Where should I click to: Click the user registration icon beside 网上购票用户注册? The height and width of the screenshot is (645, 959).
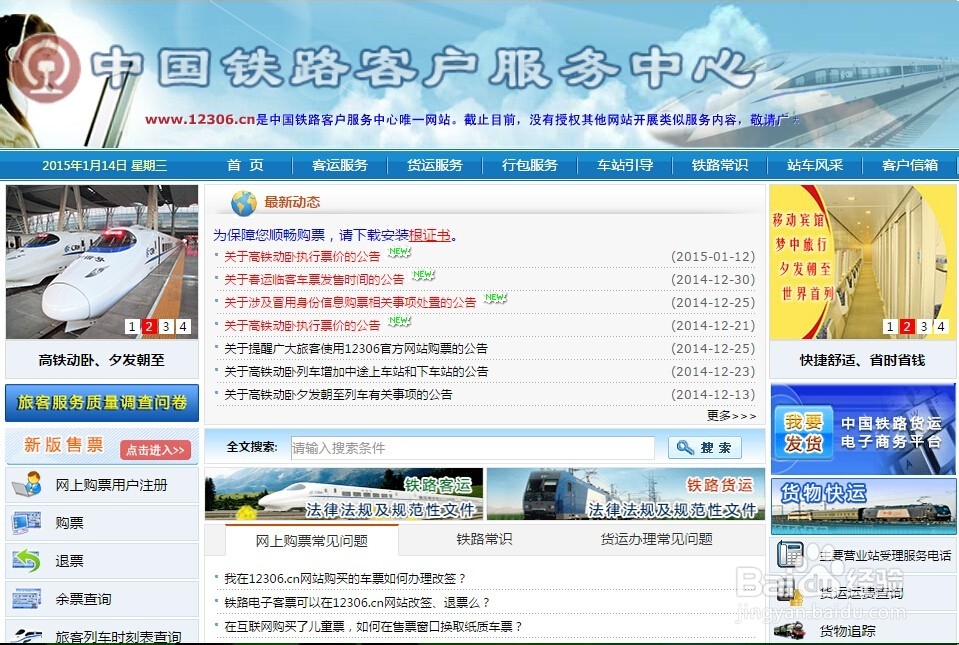point(27,484)
